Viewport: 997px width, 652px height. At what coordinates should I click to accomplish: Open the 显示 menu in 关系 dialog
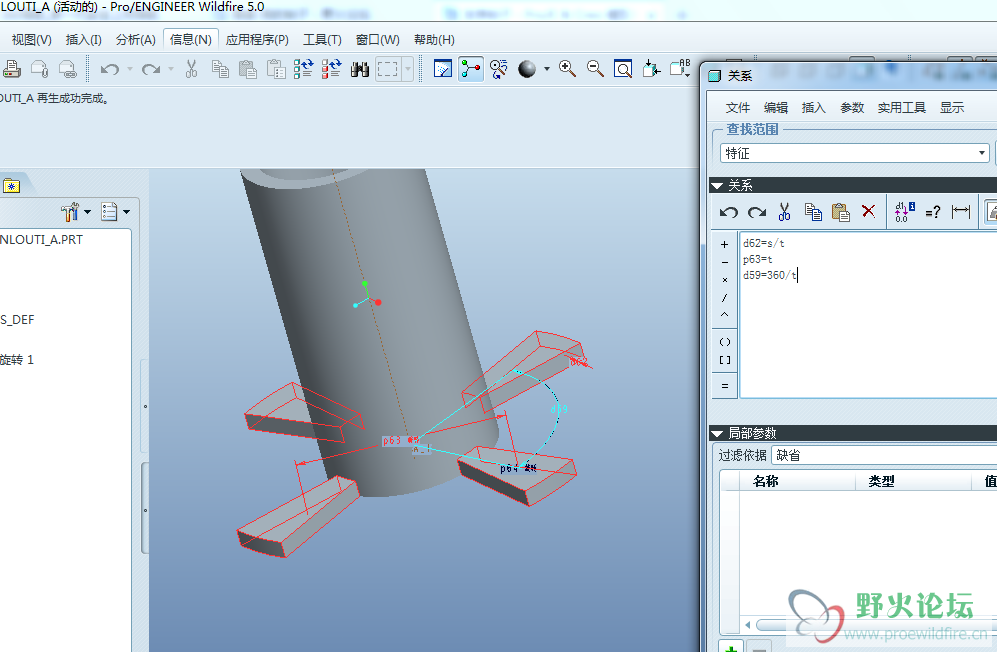pyautogui.click(x=952, y=108)
